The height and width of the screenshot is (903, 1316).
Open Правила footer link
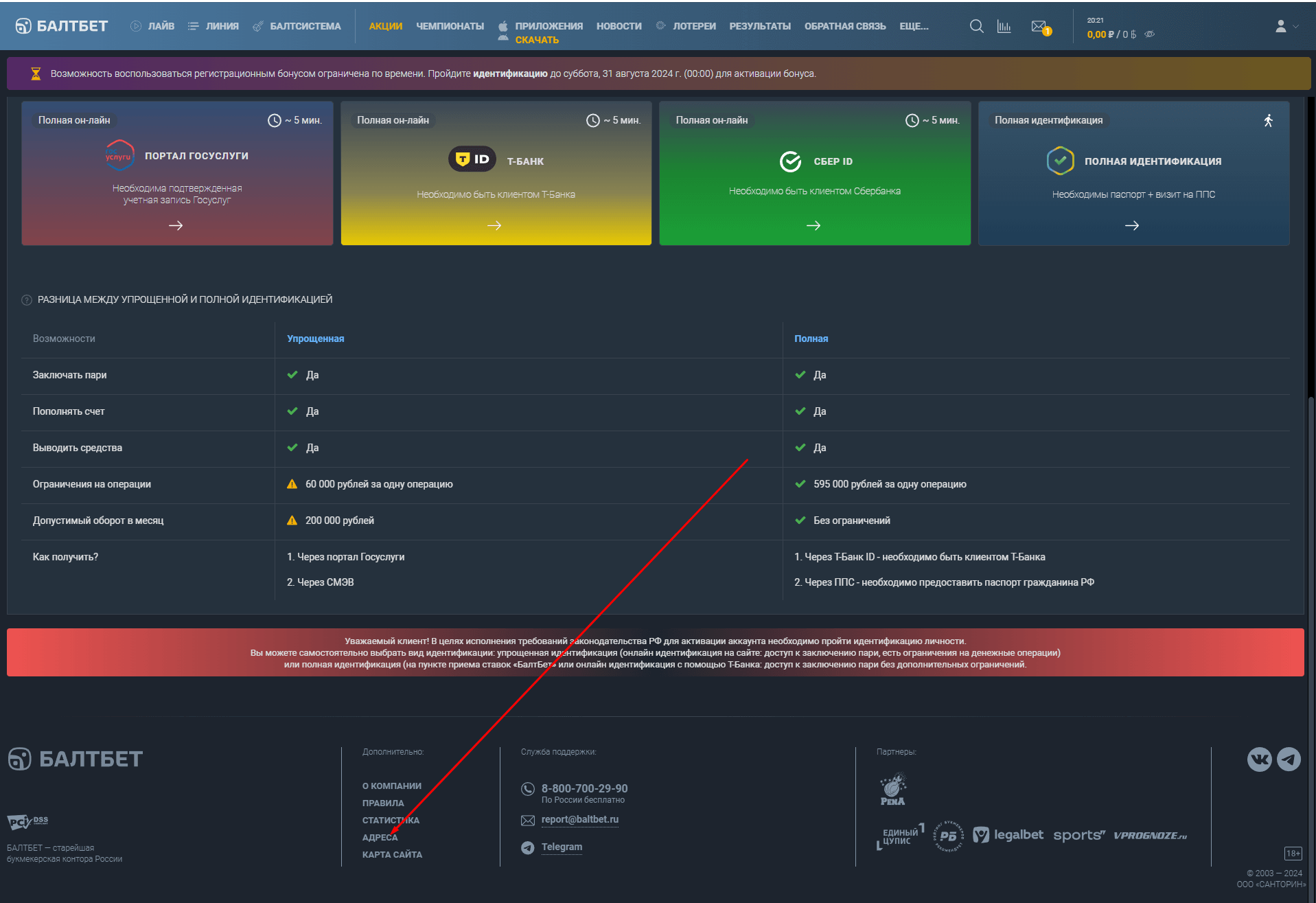[x=383, y=803]
